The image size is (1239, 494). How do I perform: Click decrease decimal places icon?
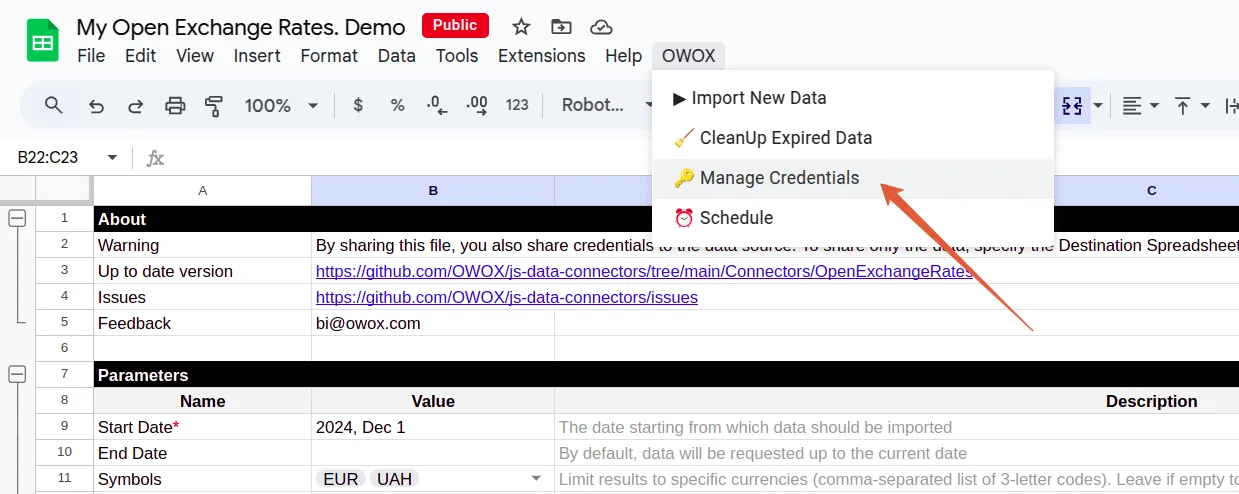436,105
